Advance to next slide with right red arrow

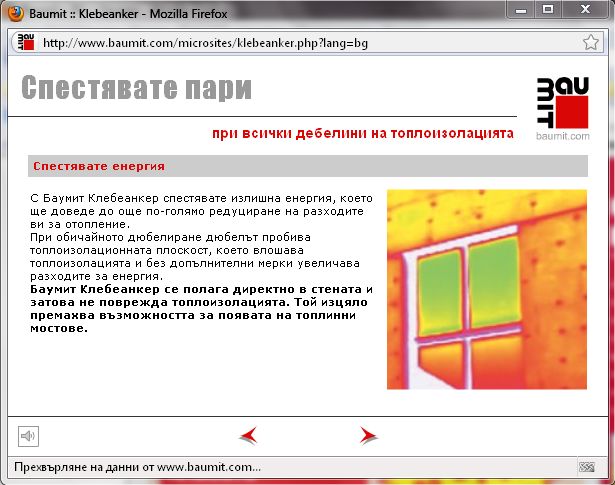368,435
